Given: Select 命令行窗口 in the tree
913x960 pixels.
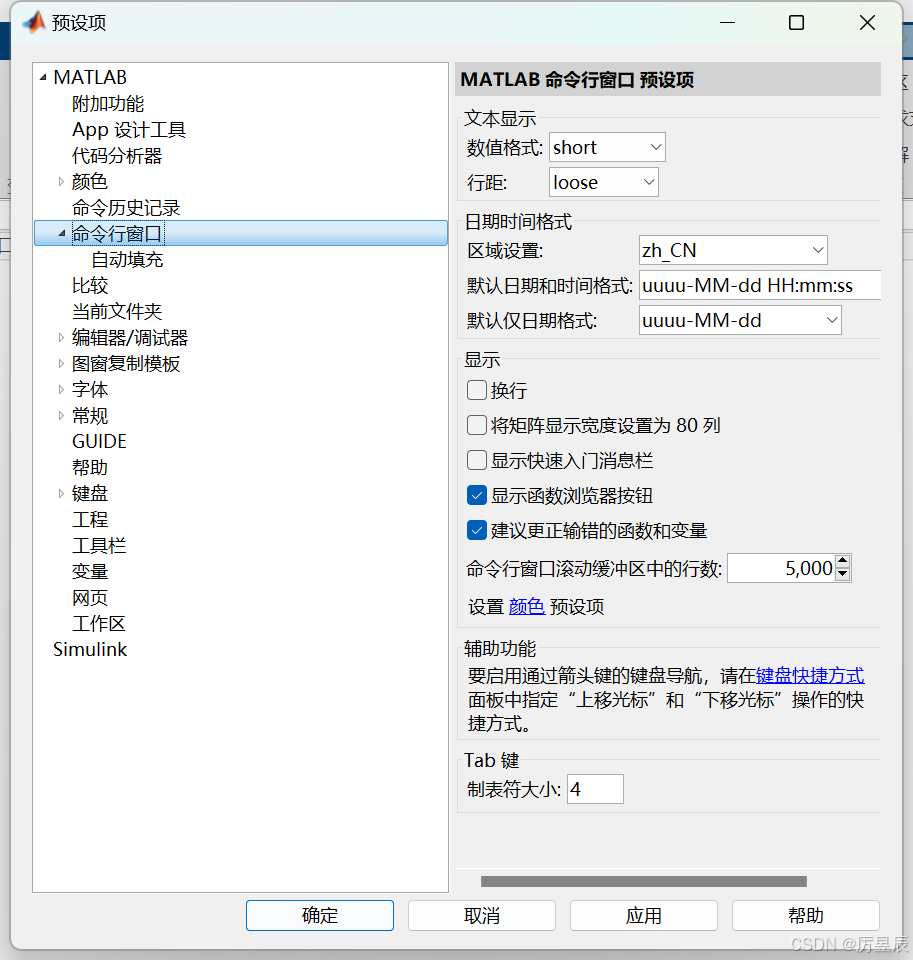Looking at the screenshot, I should pyautogui.click(x=117, y=233).
